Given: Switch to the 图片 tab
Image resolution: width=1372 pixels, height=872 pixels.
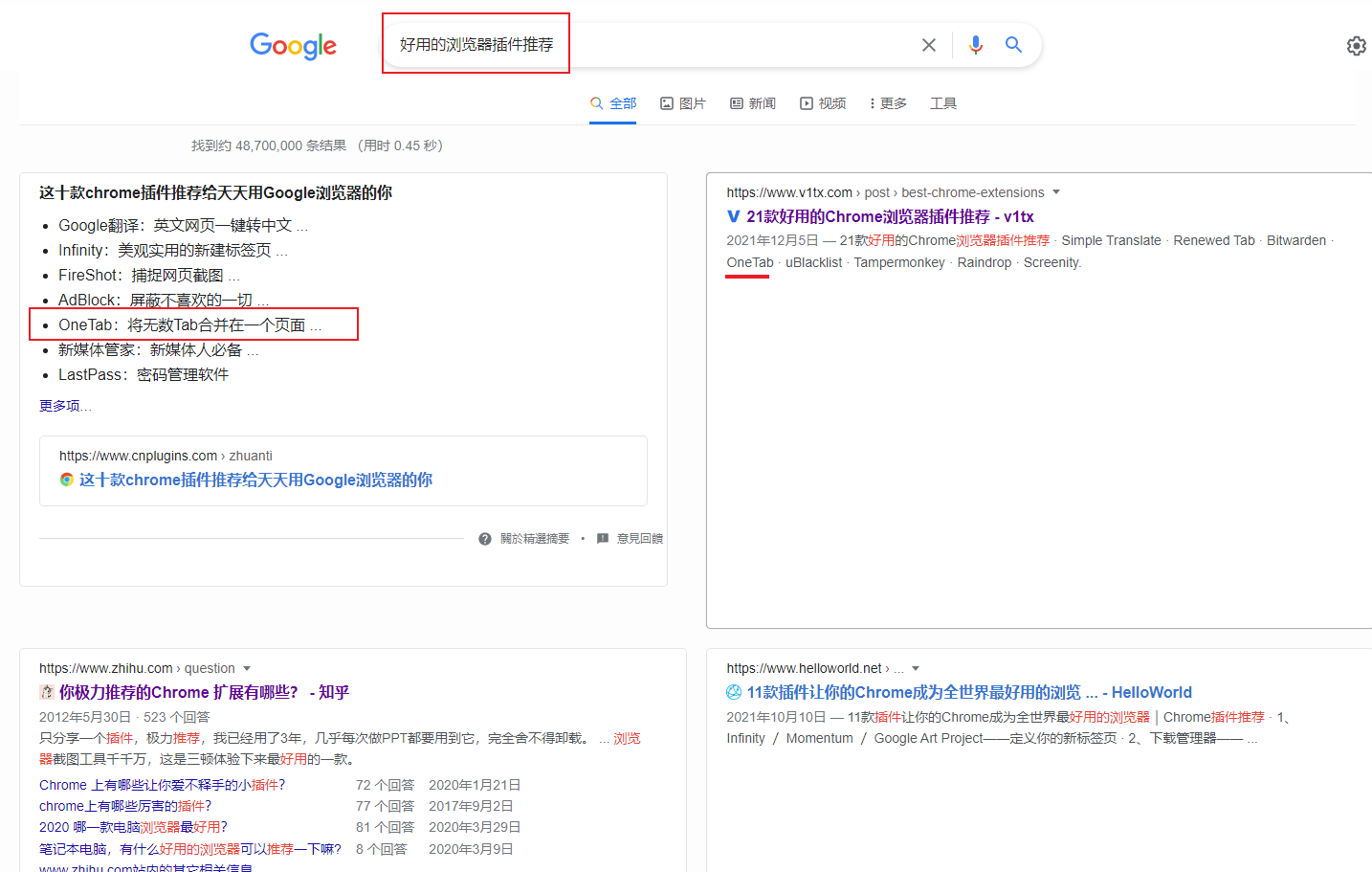Looking at the screenshot, I should (x=683, y=103).
